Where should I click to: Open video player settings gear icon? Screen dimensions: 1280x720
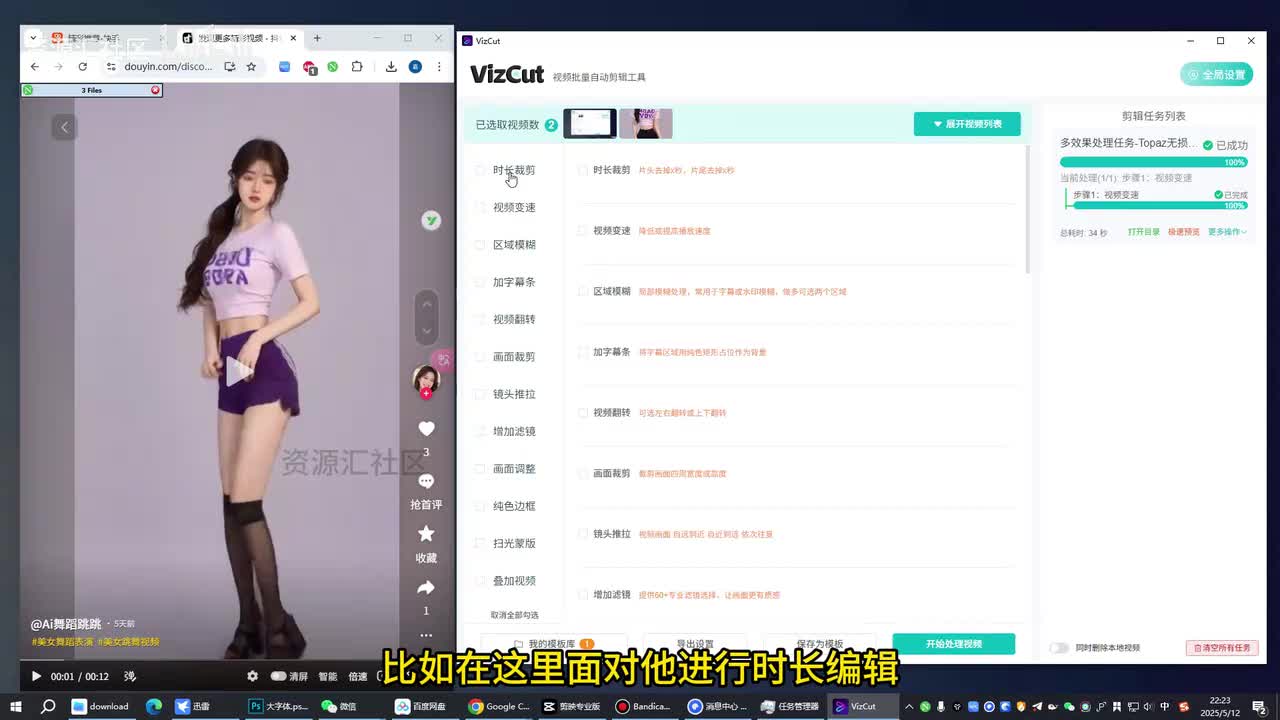[x=252, y=676]
